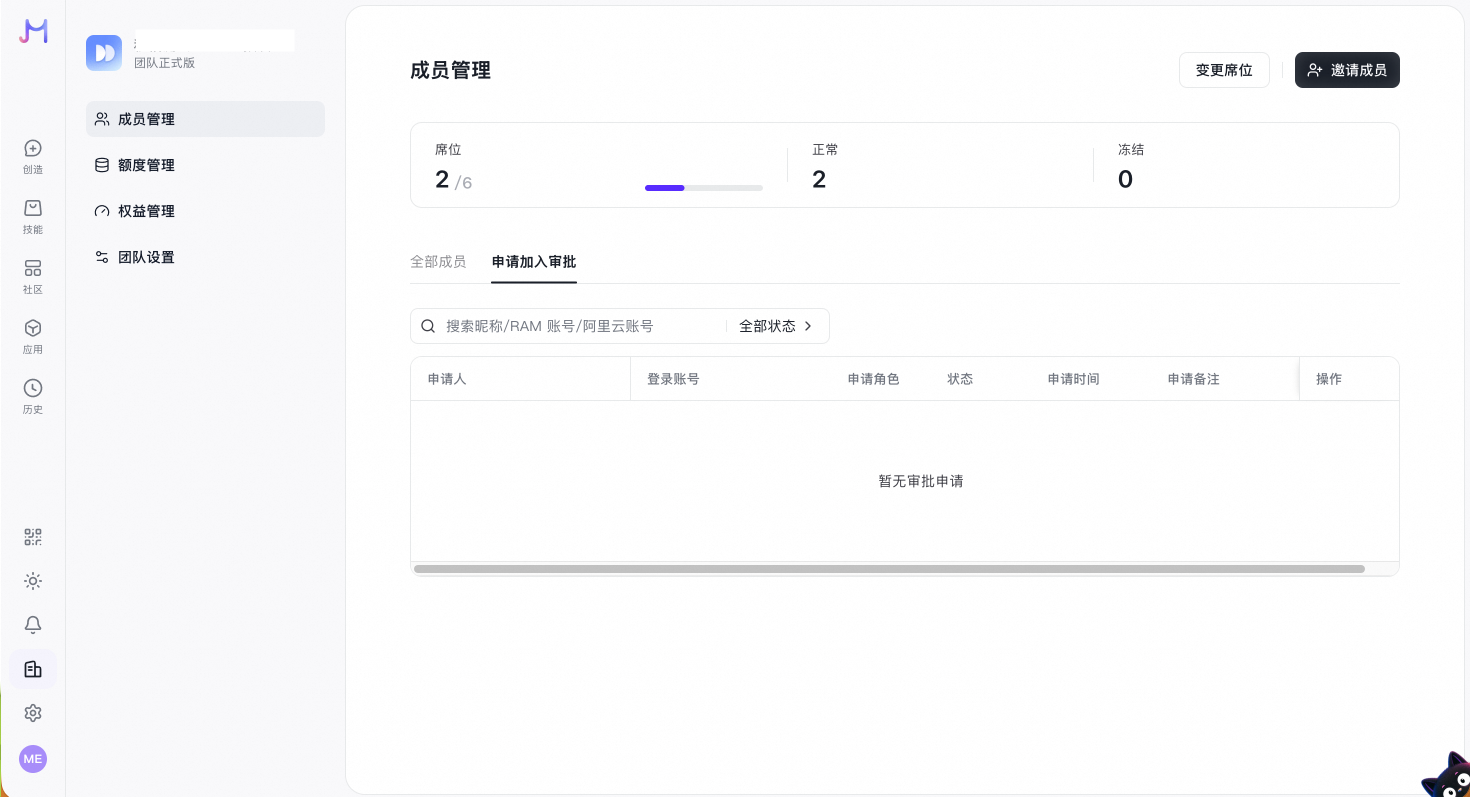Click the ME user avatar
The height and width of the screenshot is (797, 1470).
pyautogui.click(x=33, y=759)
